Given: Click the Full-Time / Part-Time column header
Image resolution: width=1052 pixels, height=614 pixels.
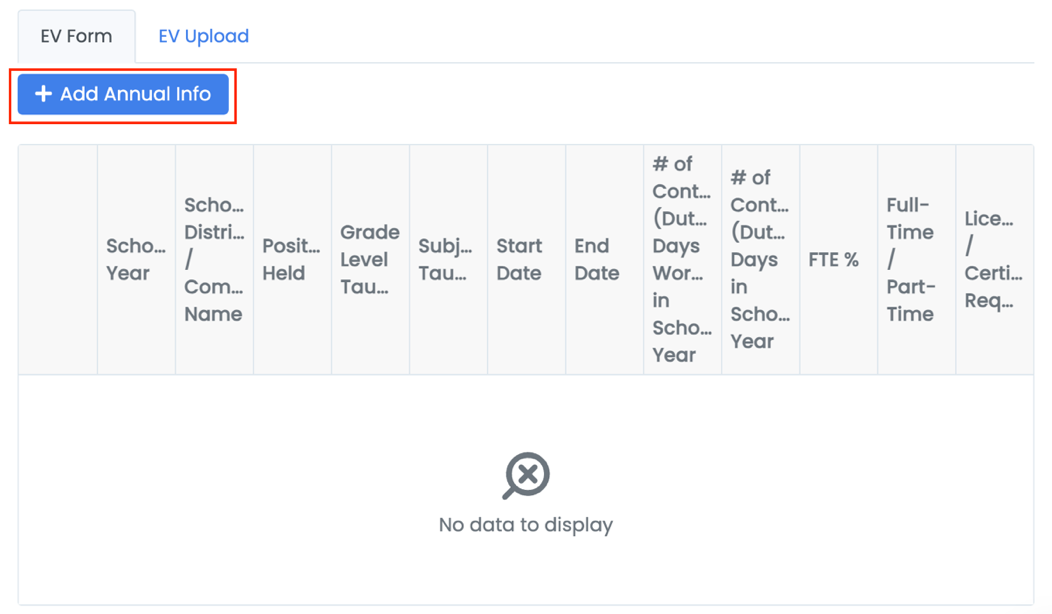Looking at the screenshot, I should 916,260.
